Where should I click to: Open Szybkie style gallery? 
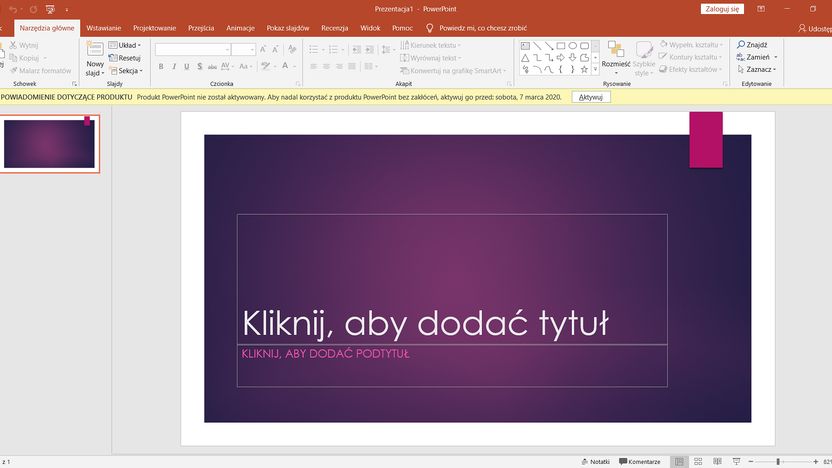tap(644, 58)
